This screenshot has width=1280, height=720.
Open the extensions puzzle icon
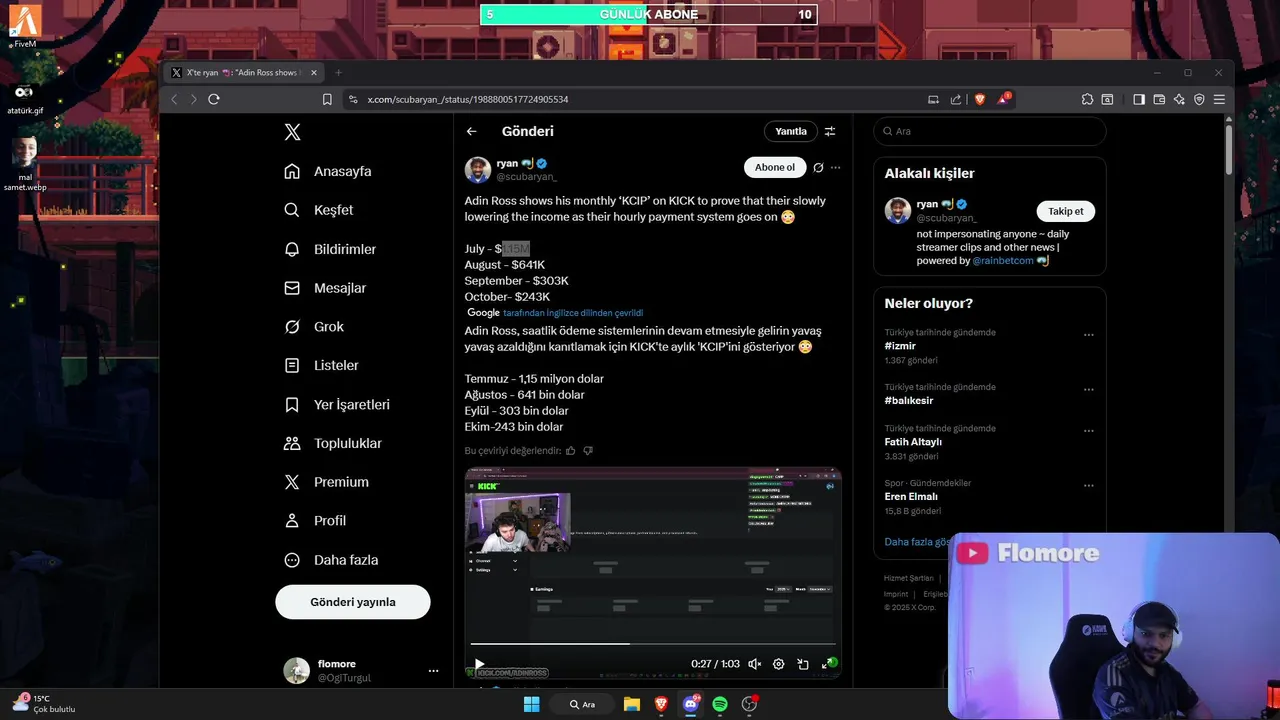pyautogui.click(x=1087, y=99)
